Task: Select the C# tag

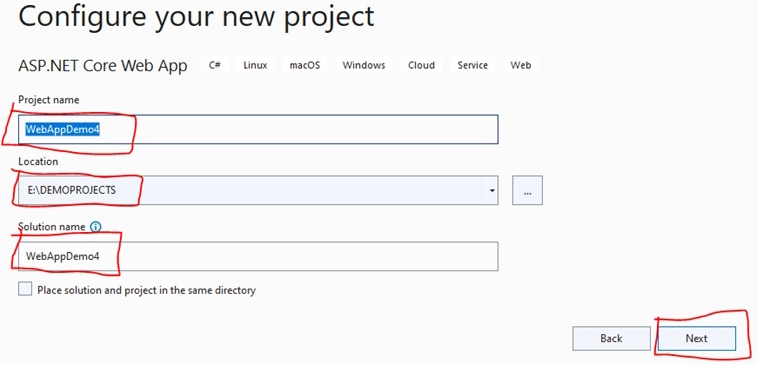Action: (x=215, y=65)
